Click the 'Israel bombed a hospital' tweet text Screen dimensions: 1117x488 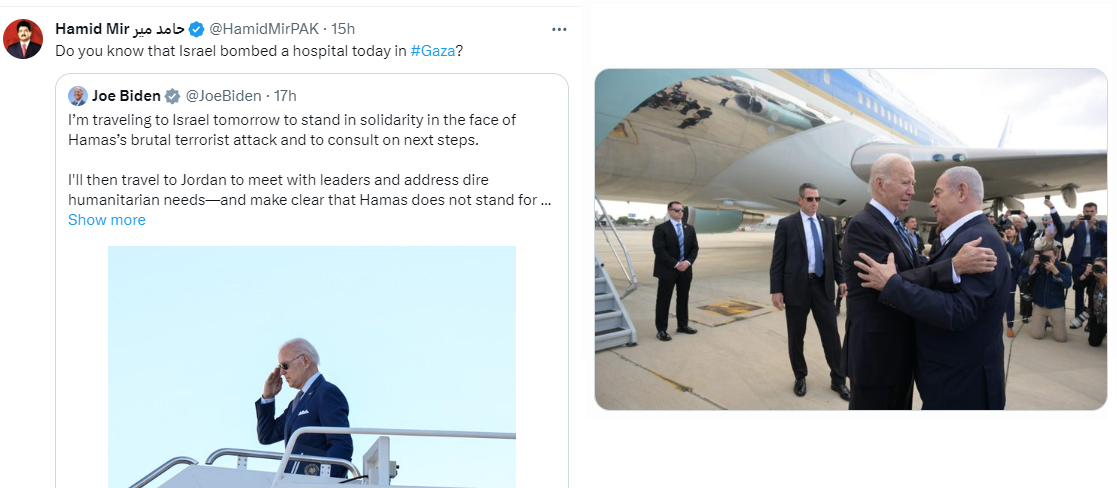tap(230, 50)
